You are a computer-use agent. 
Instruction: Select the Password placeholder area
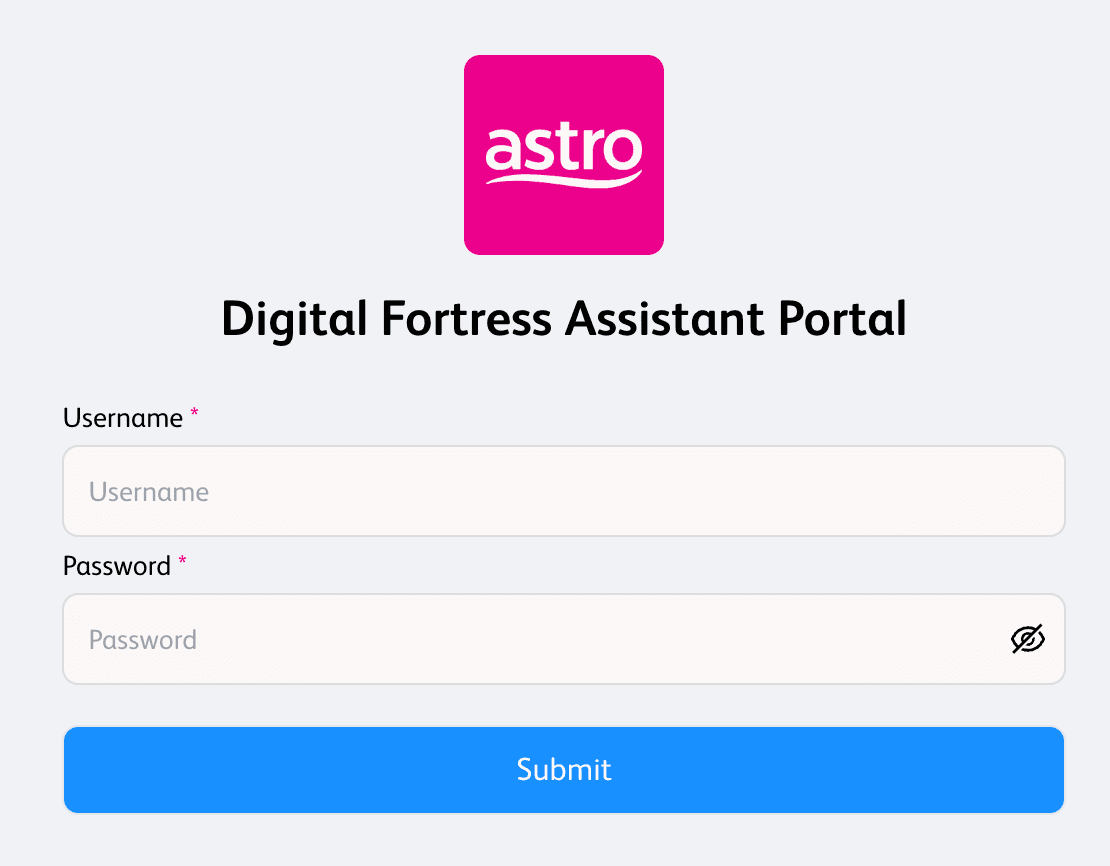(x=142, y=639)
